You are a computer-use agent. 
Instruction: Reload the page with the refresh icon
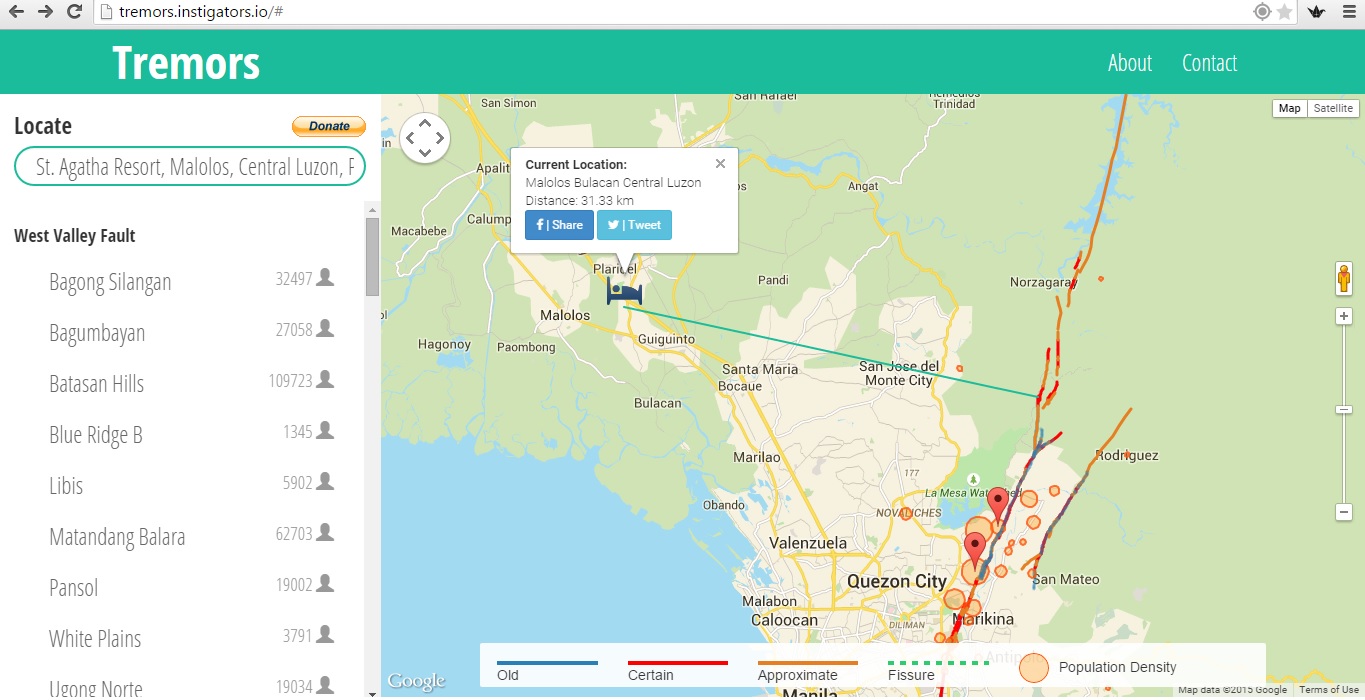74,12
